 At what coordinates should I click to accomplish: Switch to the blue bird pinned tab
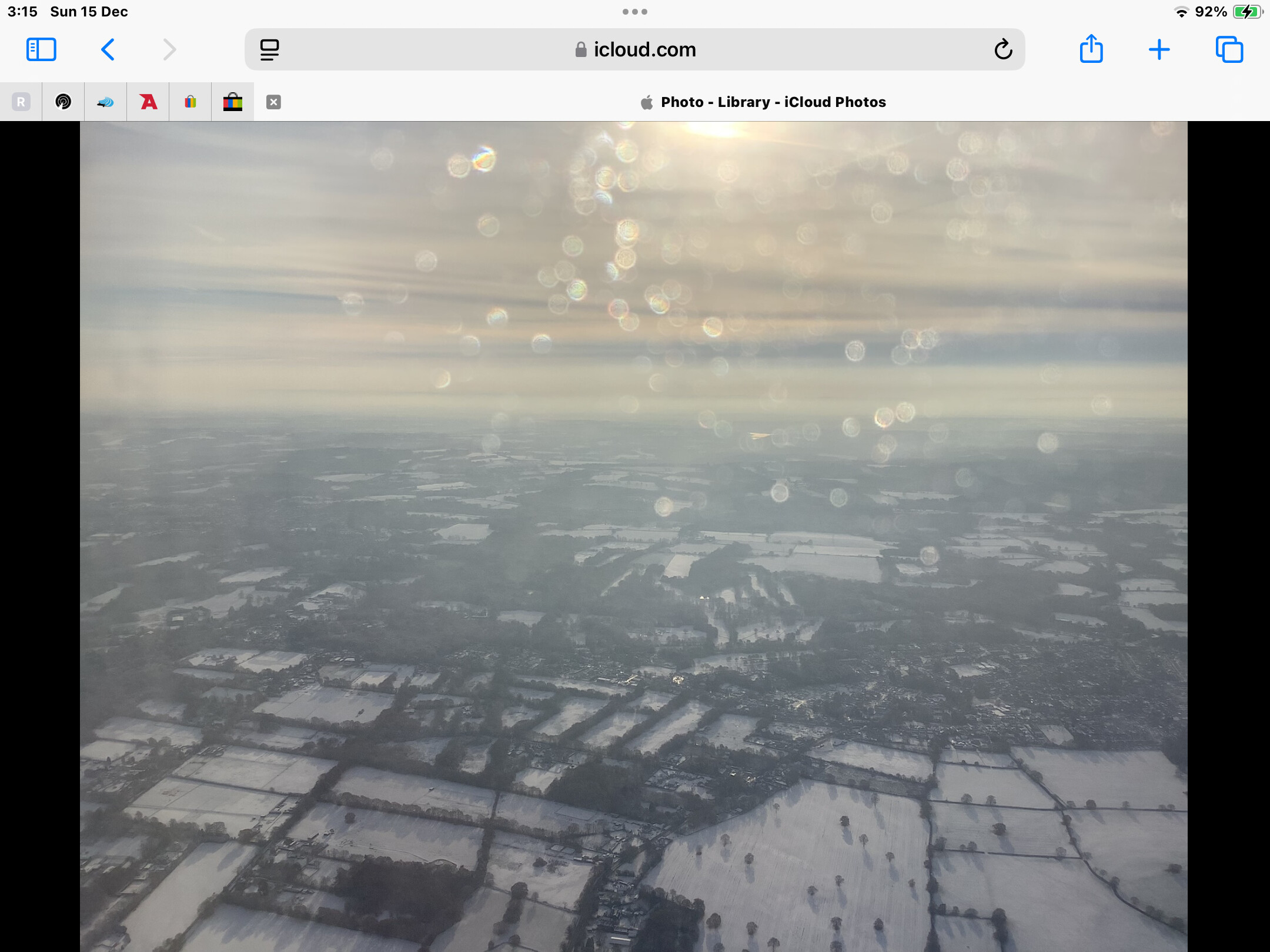[106, 102]
